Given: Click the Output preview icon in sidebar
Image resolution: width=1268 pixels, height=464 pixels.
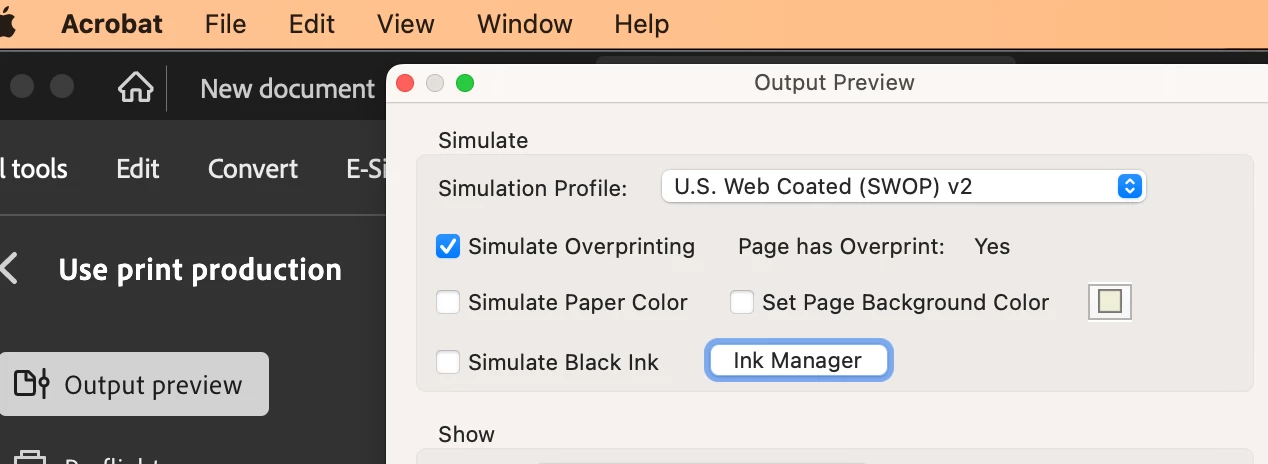Looking at the screenshot, I should click(32, 384).
